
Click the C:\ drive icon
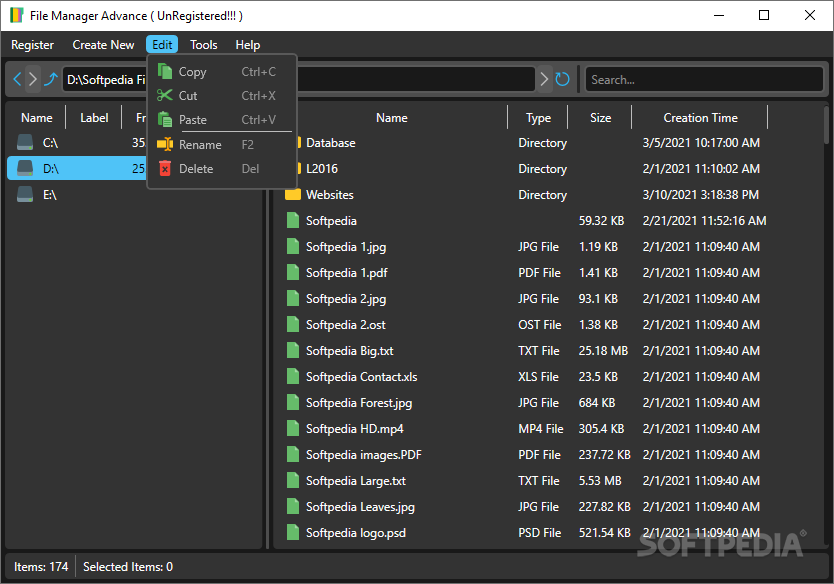tap(25, 142)
